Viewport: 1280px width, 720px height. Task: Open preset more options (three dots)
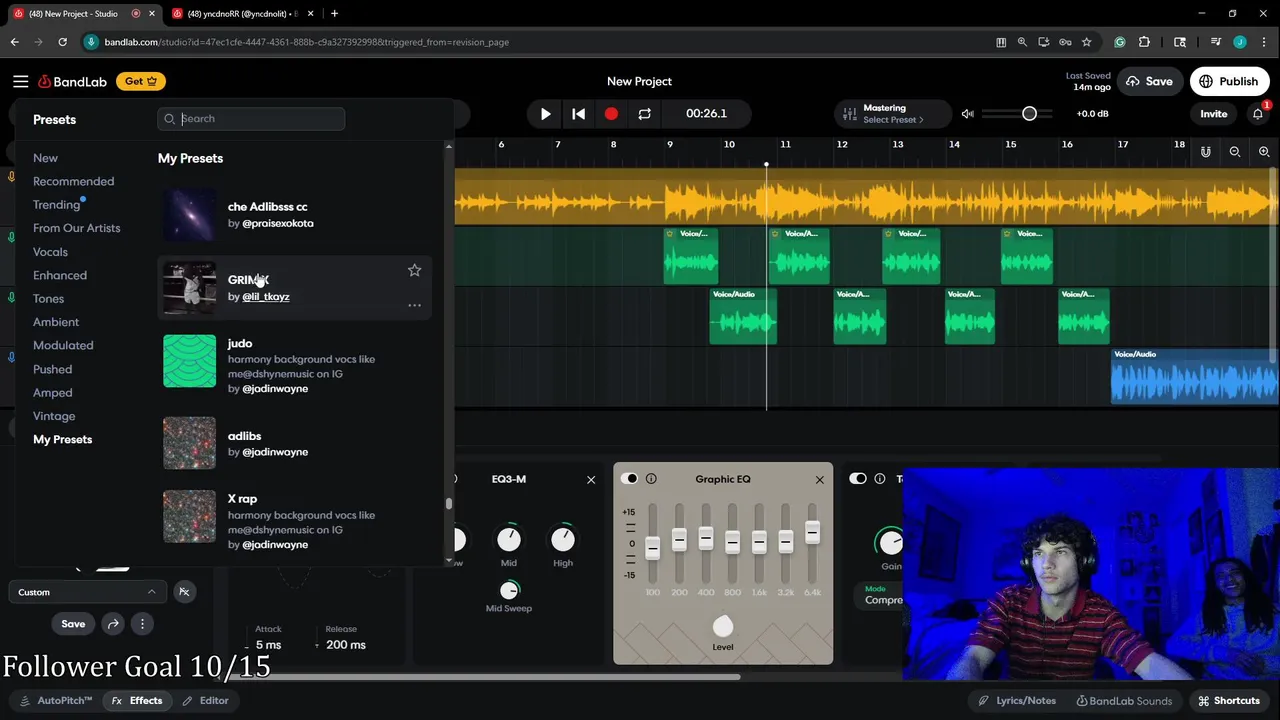coord(142,624)
